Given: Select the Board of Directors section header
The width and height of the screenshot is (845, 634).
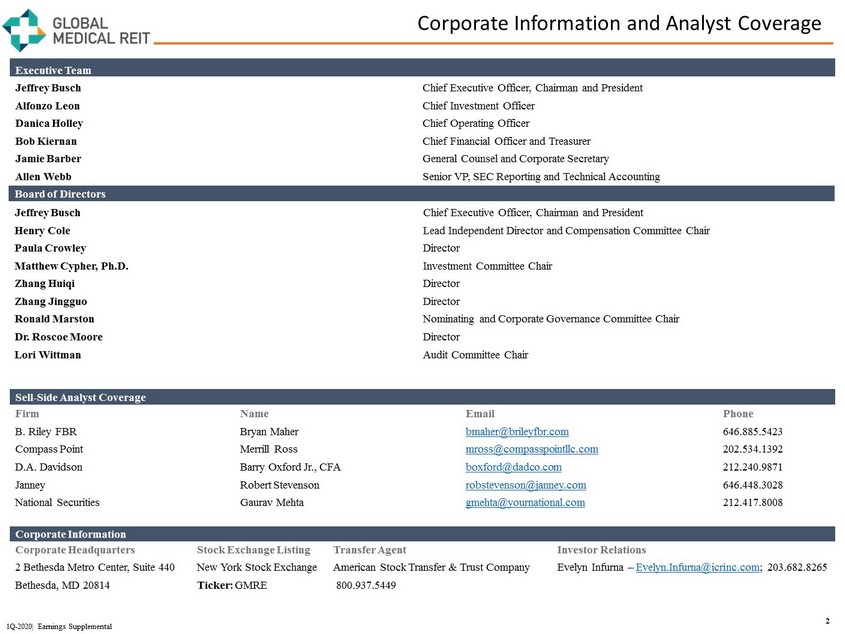Looking at the screenshot, I should (x=60, y=194).
